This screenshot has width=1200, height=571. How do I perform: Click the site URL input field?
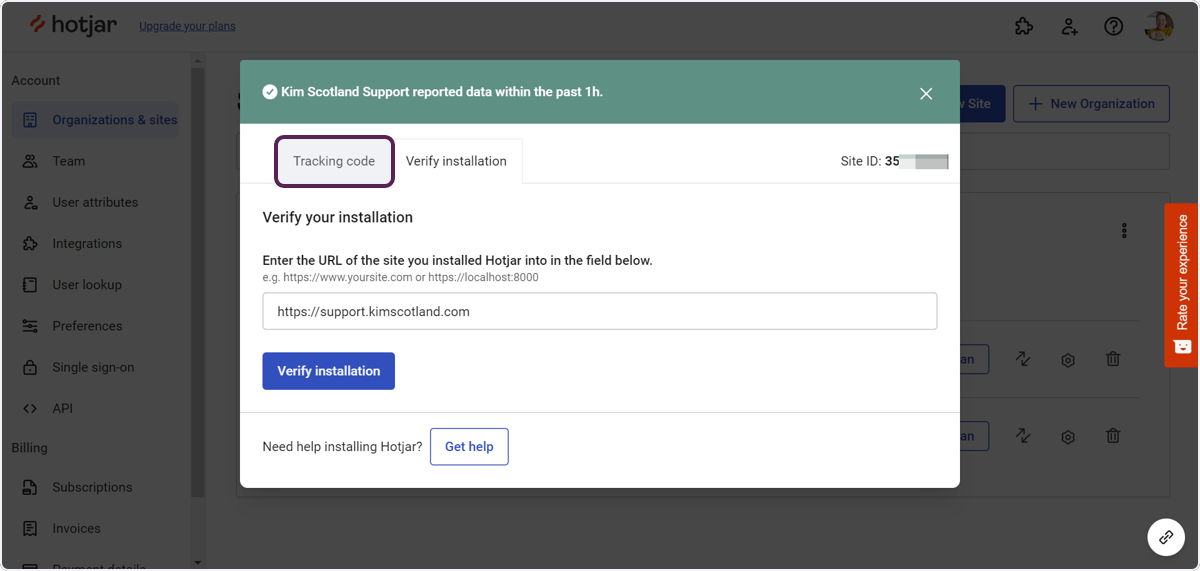600,311
